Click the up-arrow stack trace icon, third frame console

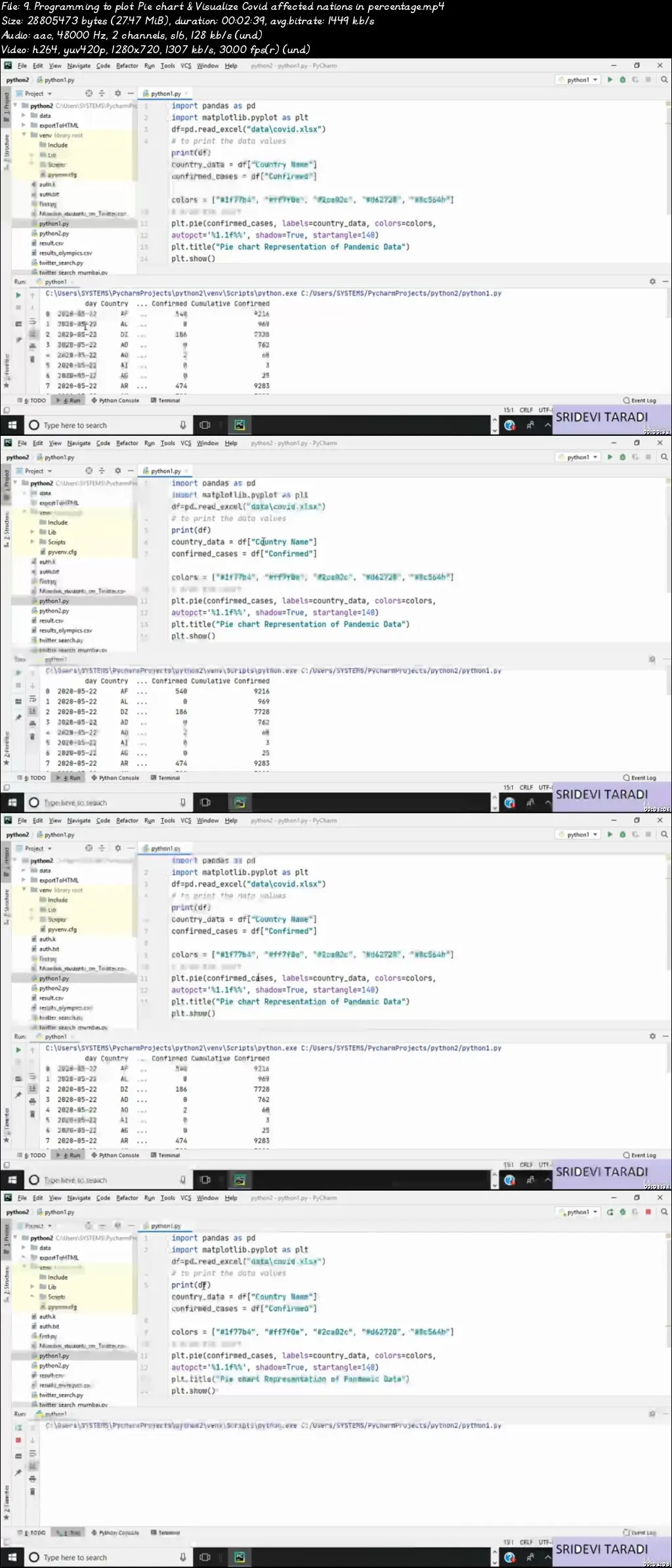pyautogui.click(x=32, y=1050)
